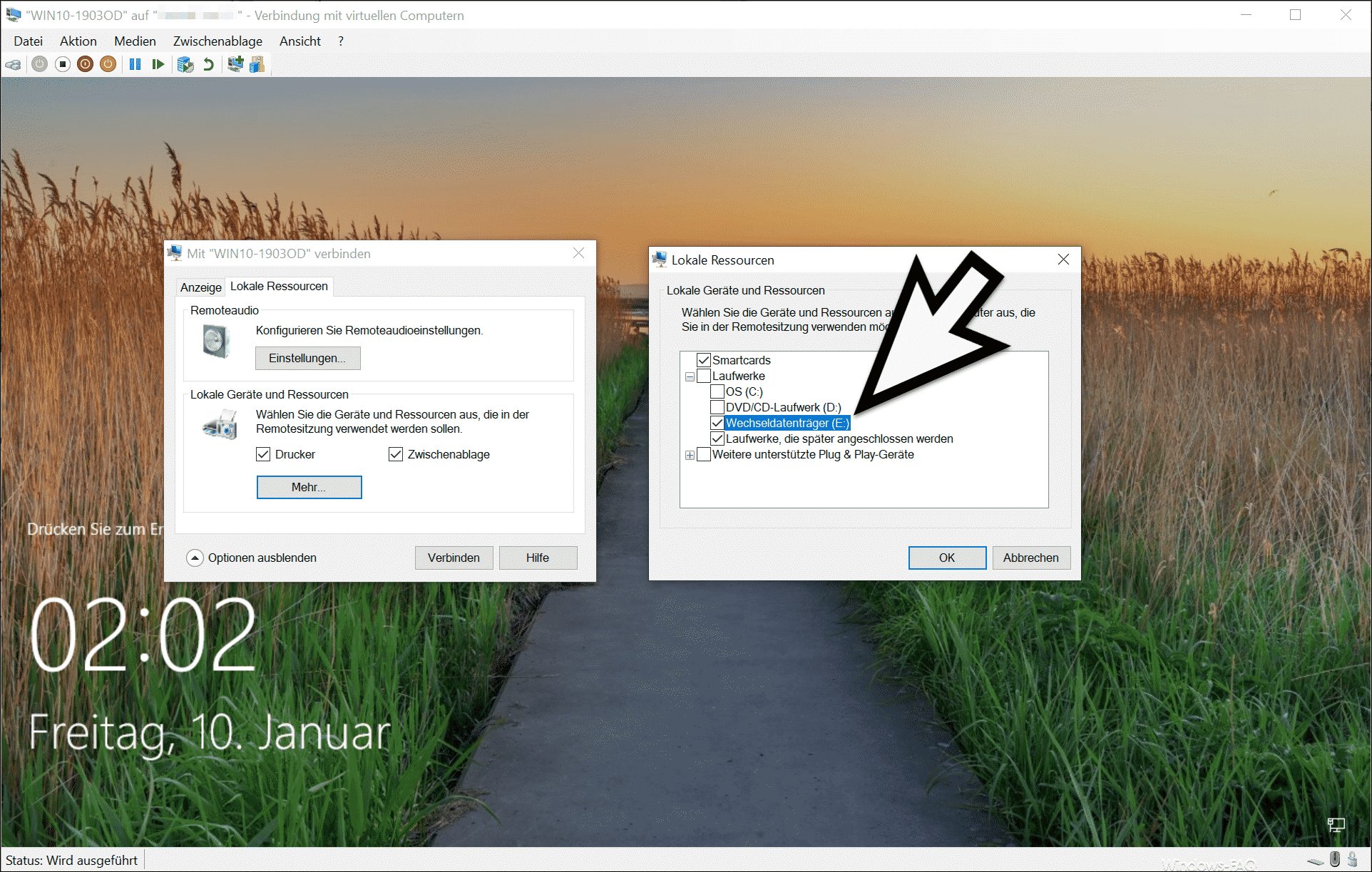Uncheck the Drucker checkbox

(263, 454)
